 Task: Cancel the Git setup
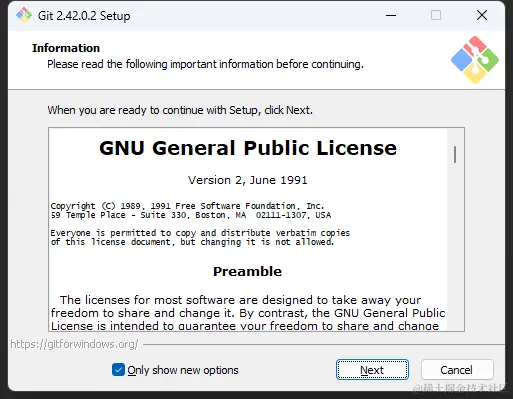point(457,370)
